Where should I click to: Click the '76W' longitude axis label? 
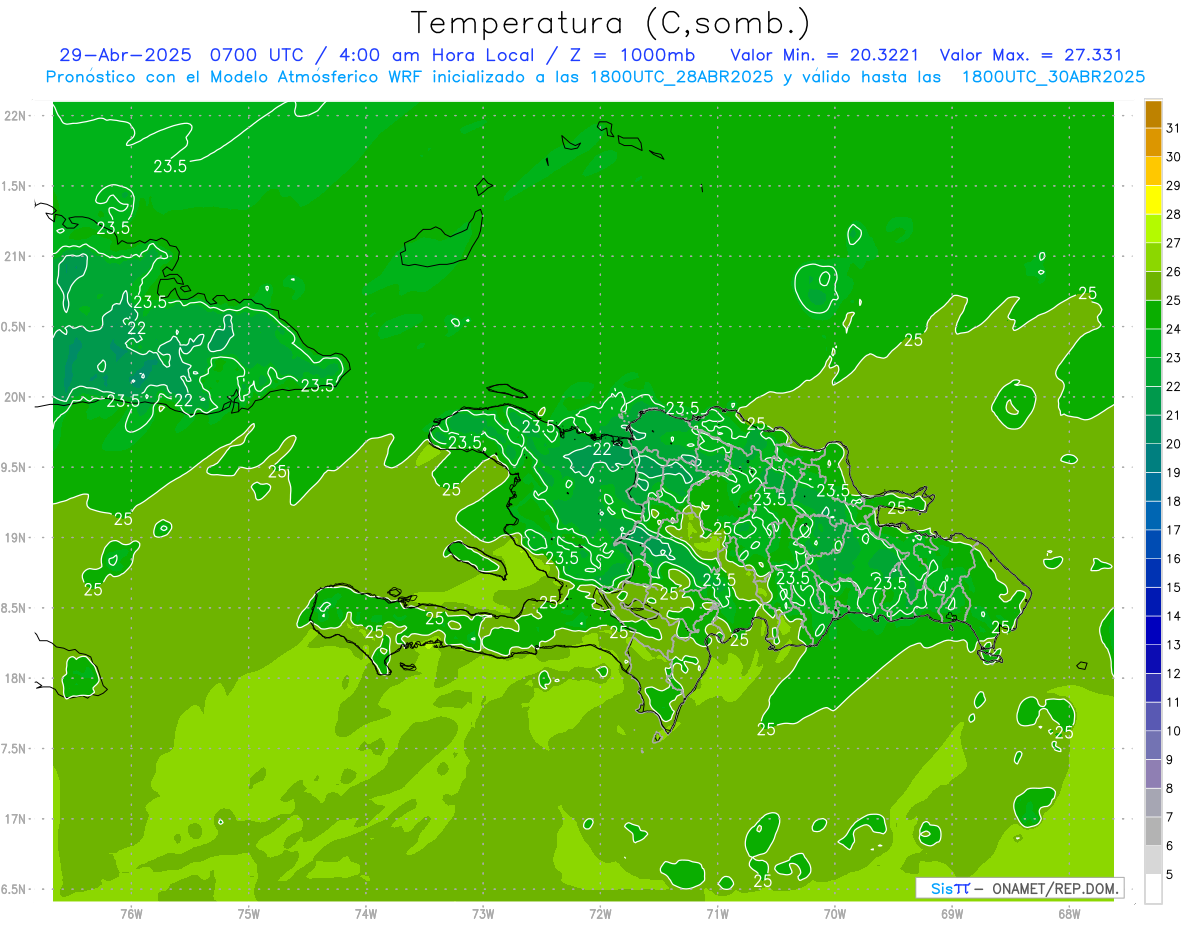tap(131, 913)
